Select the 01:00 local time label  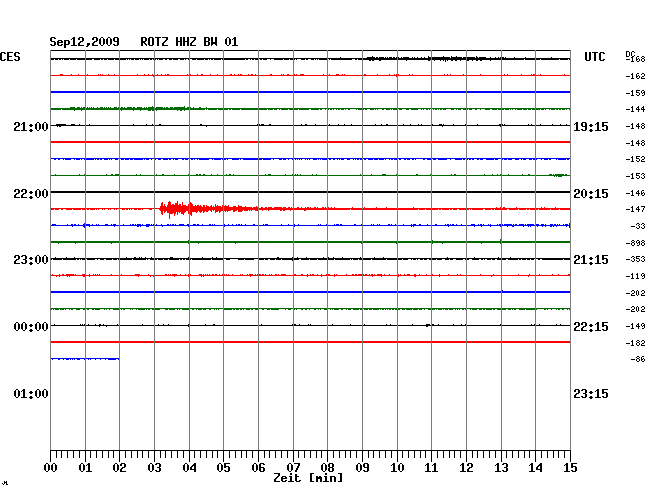pos(31,394)
